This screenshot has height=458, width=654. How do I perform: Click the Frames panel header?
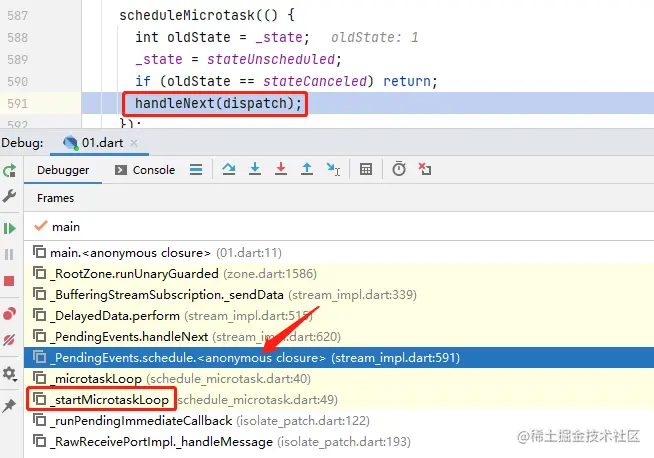click(x=55, y=198)
